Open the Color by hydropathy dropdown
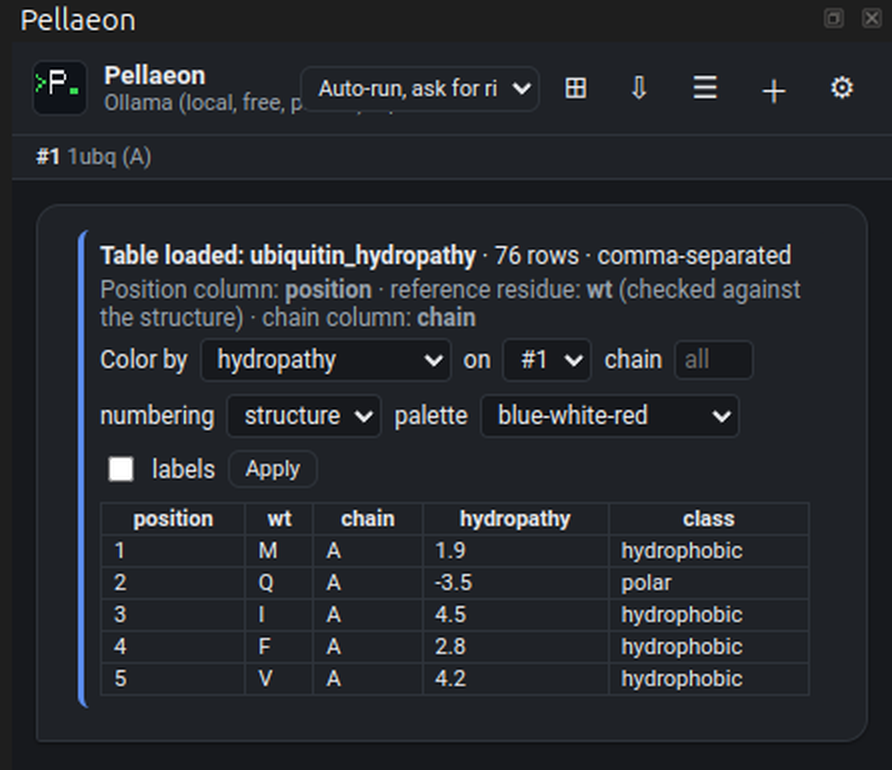892x770 pixels. coord(326,360)
